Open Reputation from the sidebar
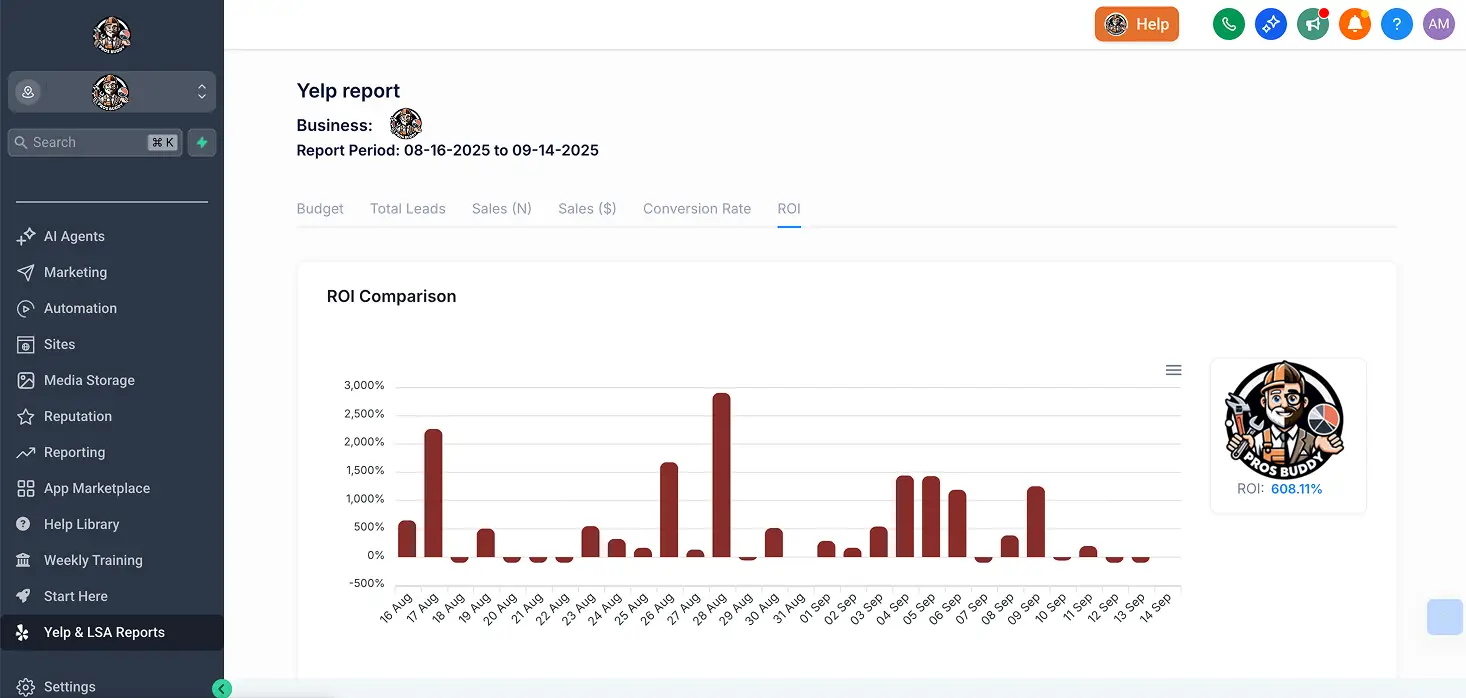Screen dimensions: 1466x698 click(x=78, y=416)
